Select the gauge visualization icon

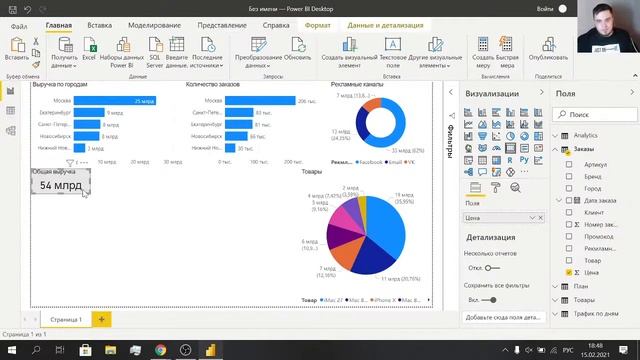[496, 148]
